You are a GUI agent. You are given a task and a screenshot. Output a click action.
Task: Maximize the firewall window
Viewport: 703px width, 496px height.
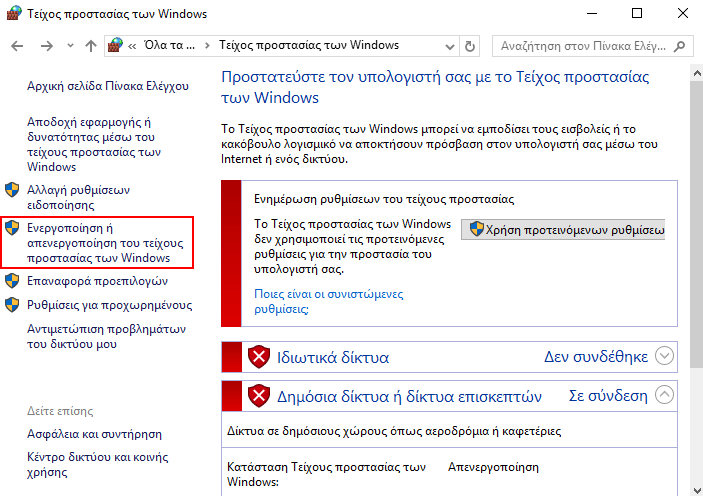point(637,13)
